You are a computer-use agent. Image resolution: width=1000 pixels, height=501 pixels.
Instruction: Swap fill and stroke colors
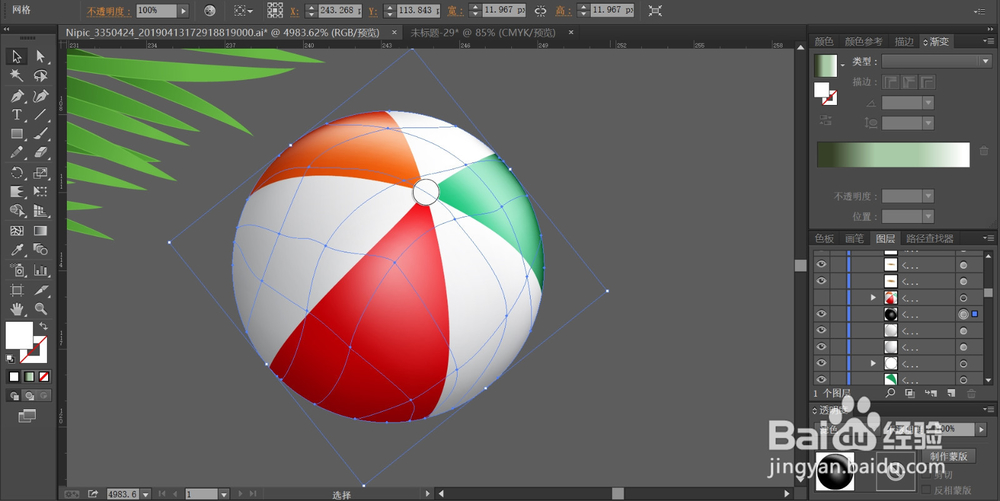[43, 326]
